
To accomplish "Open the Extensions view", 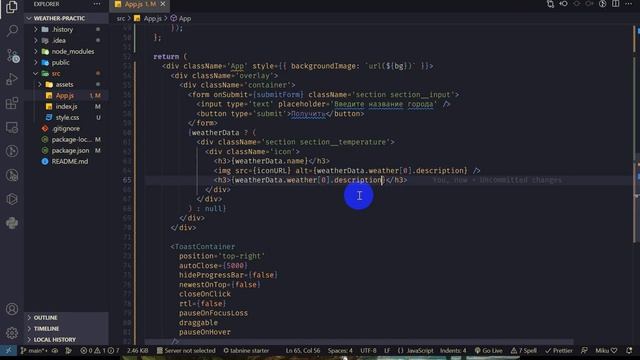I will pyautogui.click(x=12, y=103).
